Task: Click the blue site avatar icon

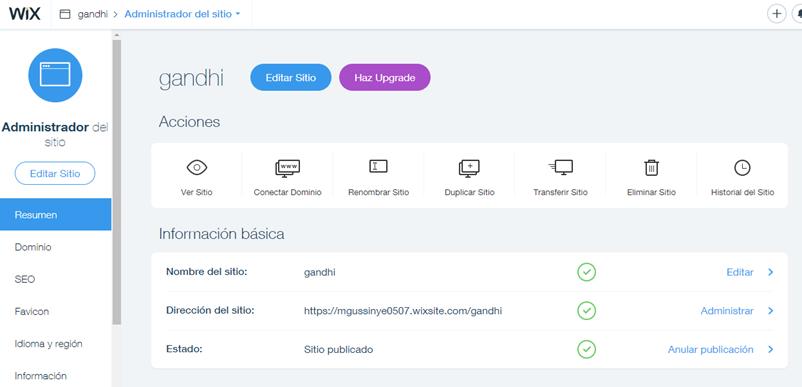Action: [55, 75]
